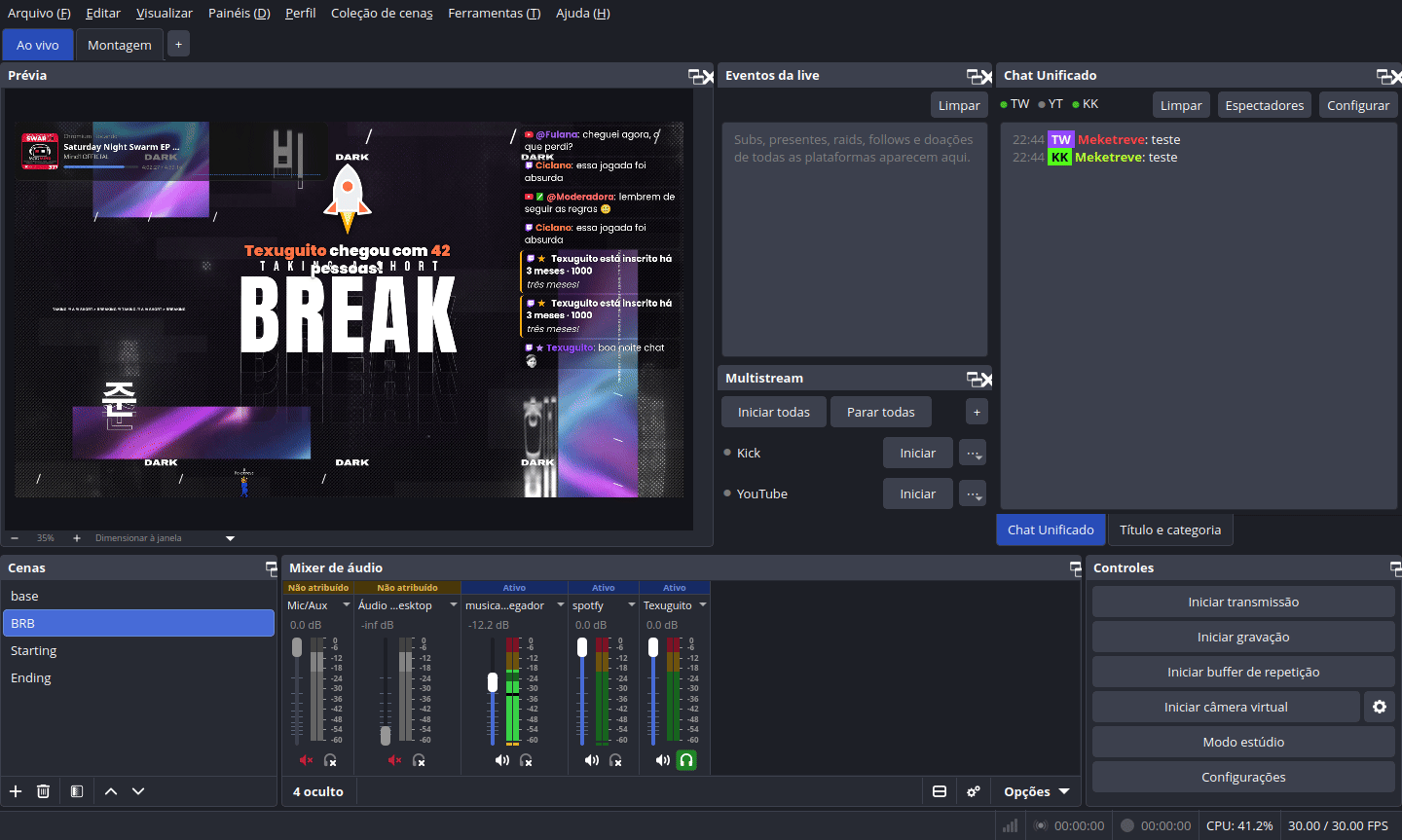Screen dimensions: 1402x840
Task: Zoom in preview with plus icon
Action: (77, 538)
